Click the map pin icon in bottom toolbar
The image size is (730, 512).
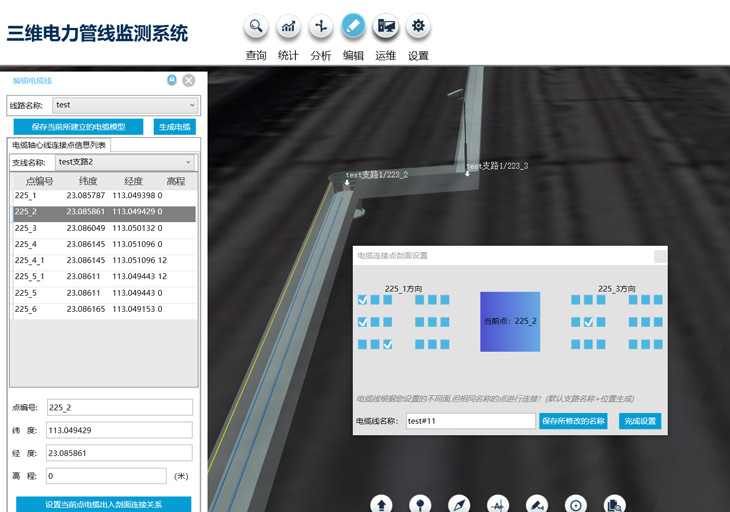420,505
